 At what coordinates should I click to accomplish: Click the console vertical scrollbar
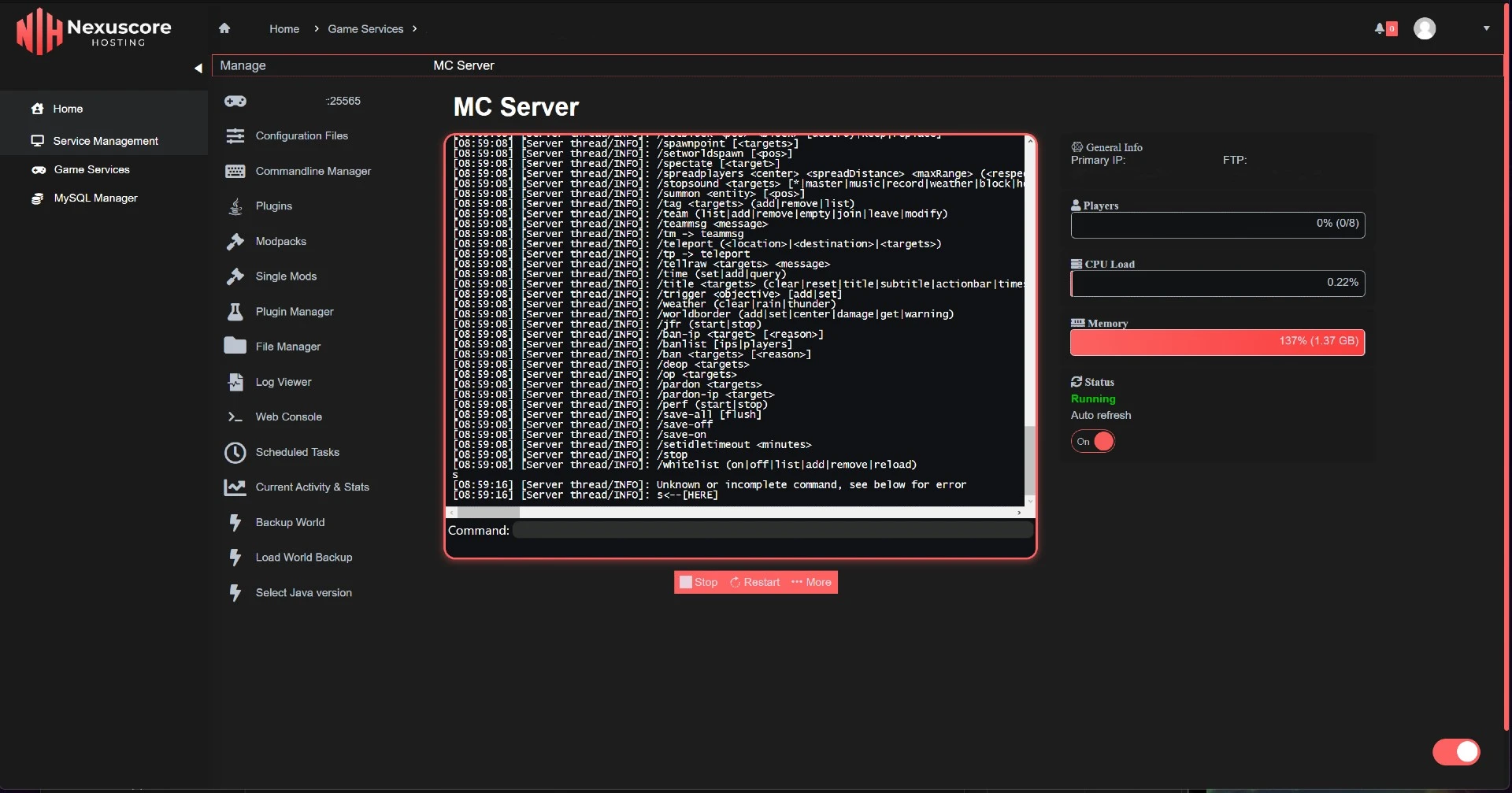(x=1029, y=461)
